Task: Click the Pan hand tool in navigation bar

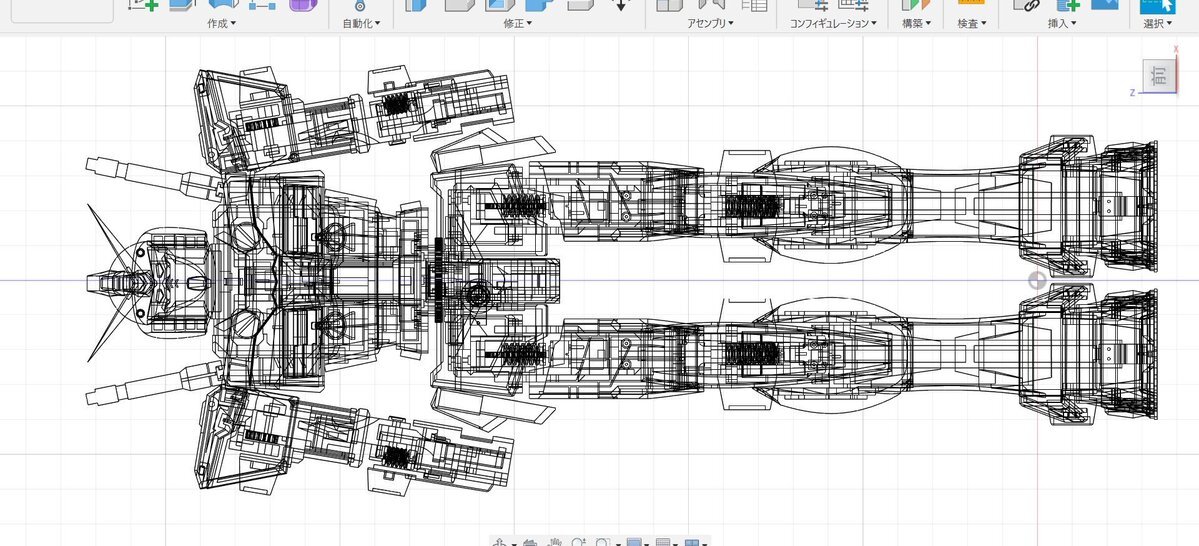Action: 553,542
